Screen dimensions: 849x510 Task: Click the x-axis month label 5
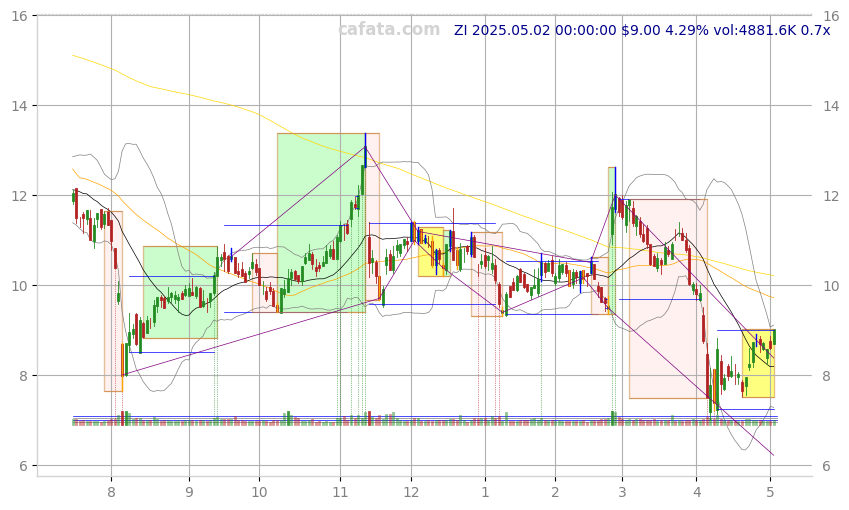[x=770, y=492]
